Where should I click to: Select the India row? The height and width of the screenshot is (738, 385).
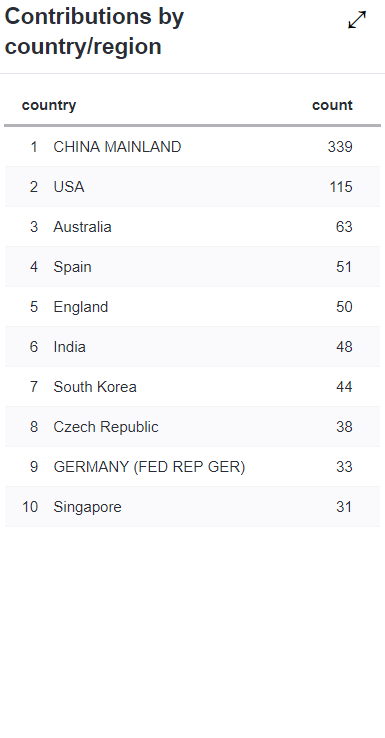pos(192,347)
